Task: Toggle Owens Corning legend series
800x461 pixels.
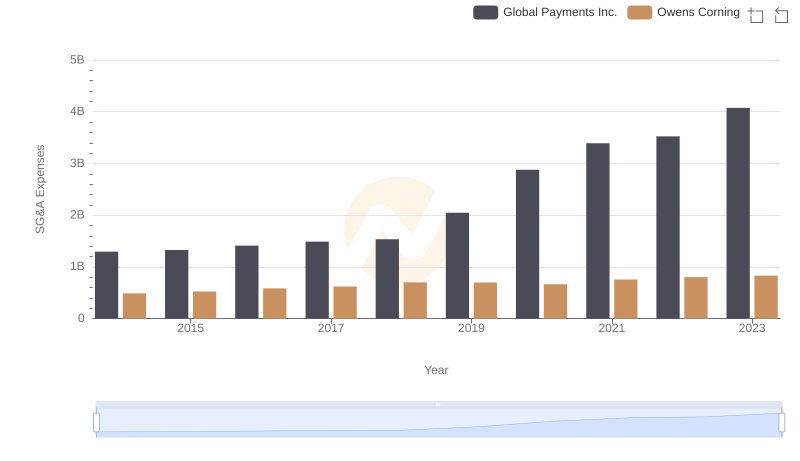Action: click(683, 12)
